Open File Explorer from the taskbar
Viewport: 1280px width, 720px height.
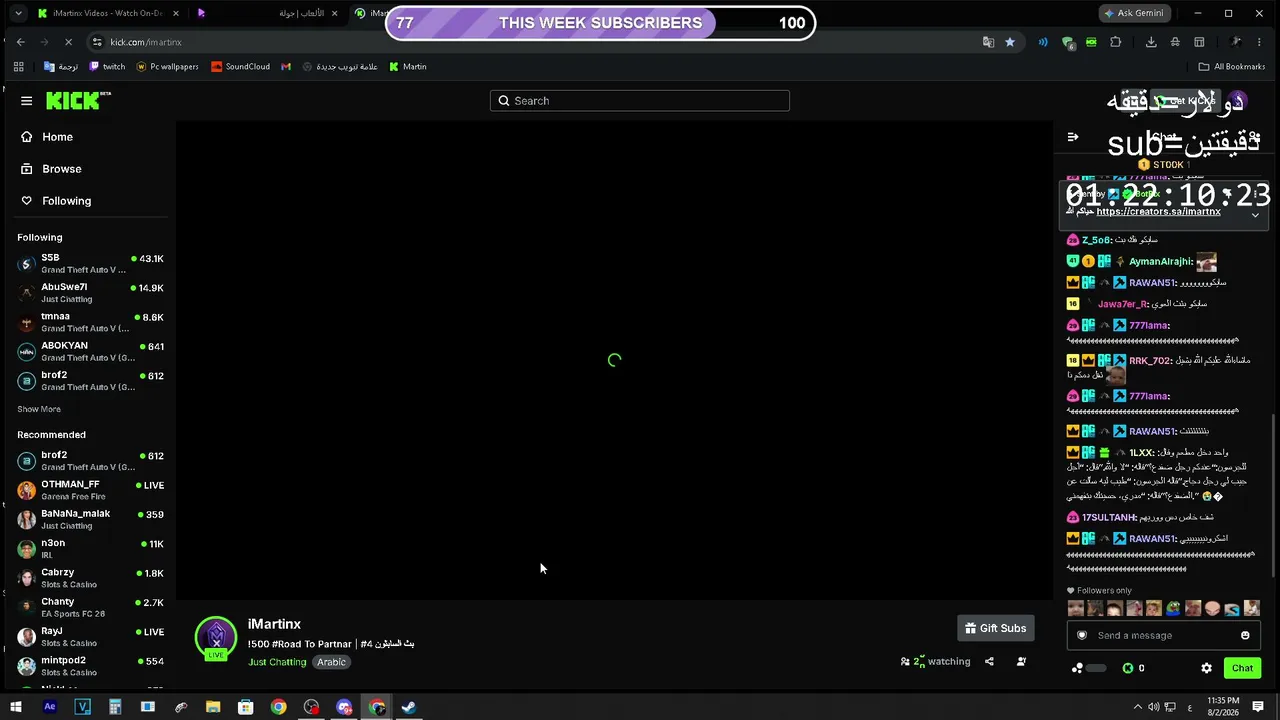pos(213,707)
